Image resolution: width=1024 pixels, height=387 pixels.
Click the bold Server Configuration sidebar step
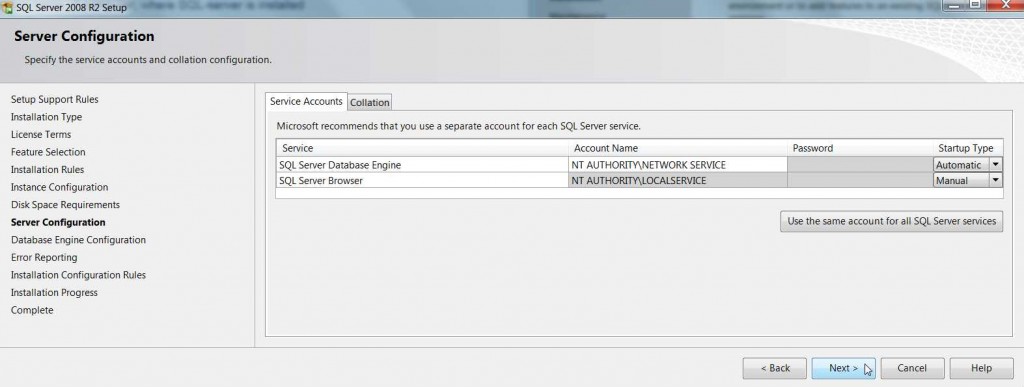coord(58,223)
